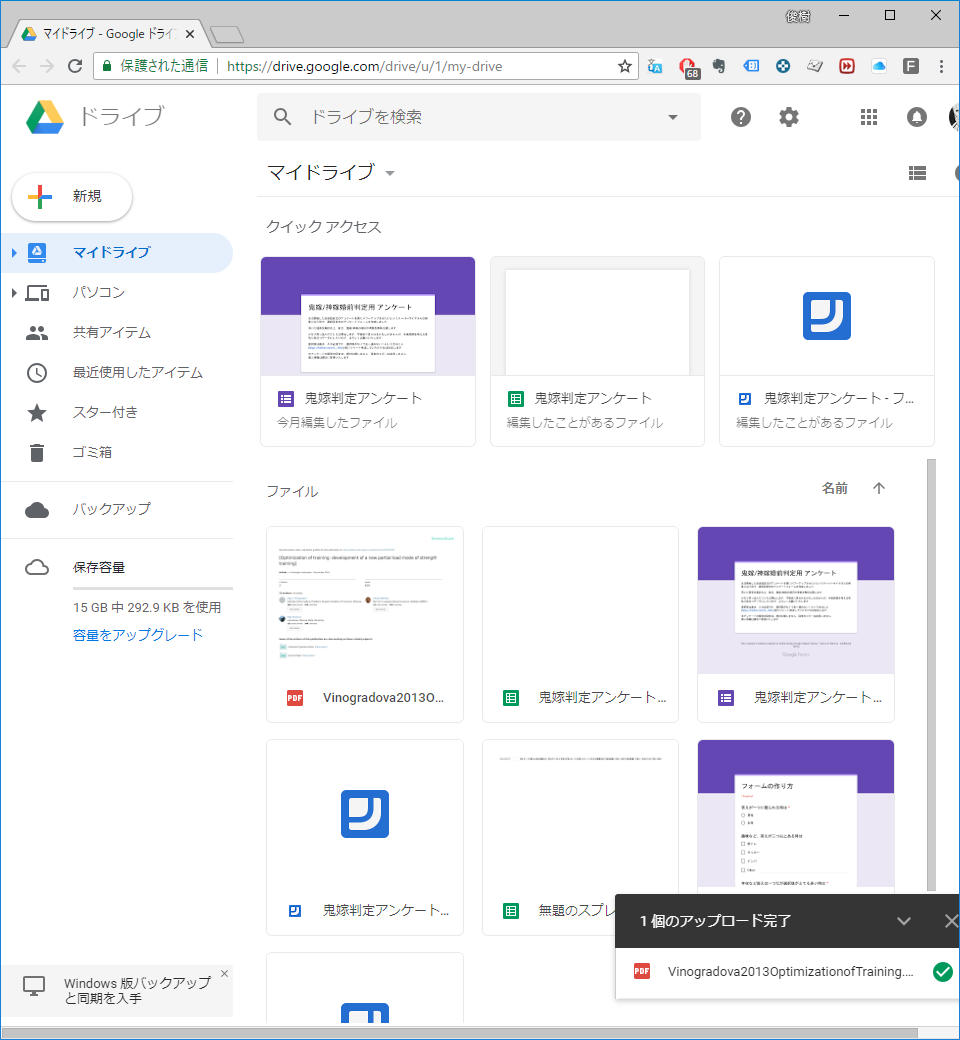The height and width of the screenshot is (1040, 960).
Task: Click the help question mark icon
Action: (740, 117)
